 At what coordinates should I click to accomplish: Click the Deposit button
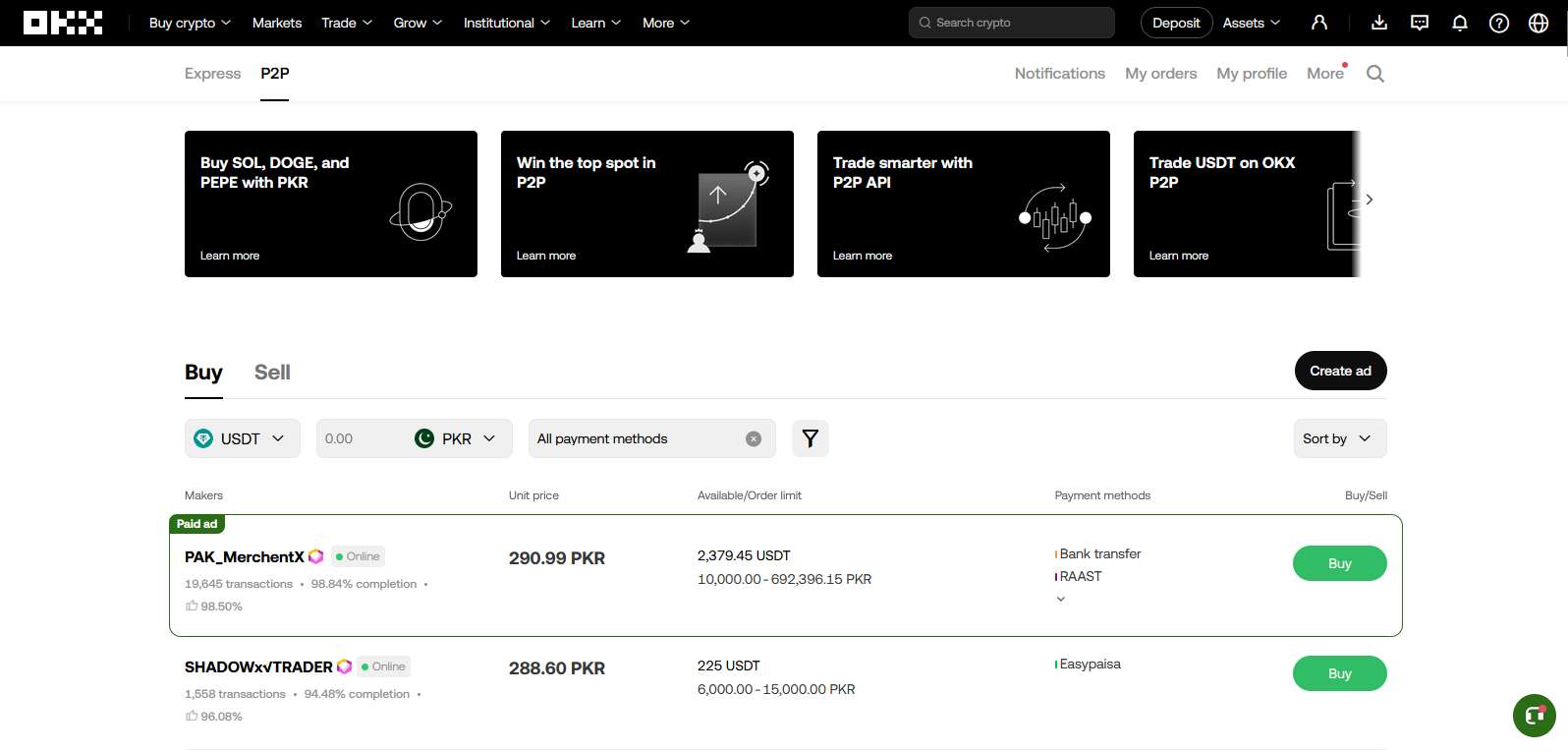pos(1176,23)
